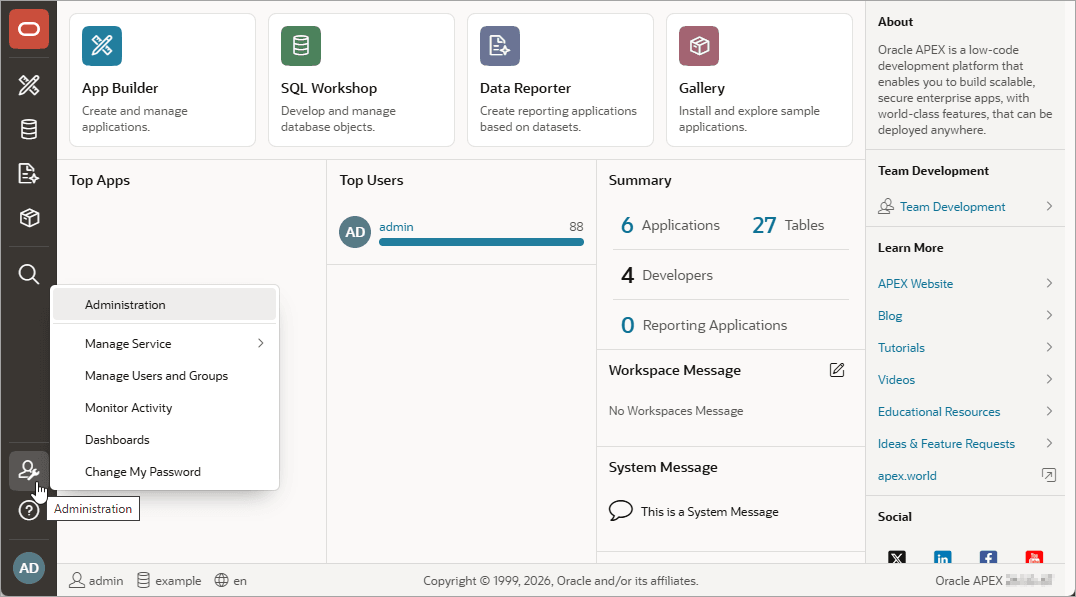Image resolution: width=1076 pixels, height=597 pixels.
Task: Select Administration in the popup menu
Action: (165, 305)
